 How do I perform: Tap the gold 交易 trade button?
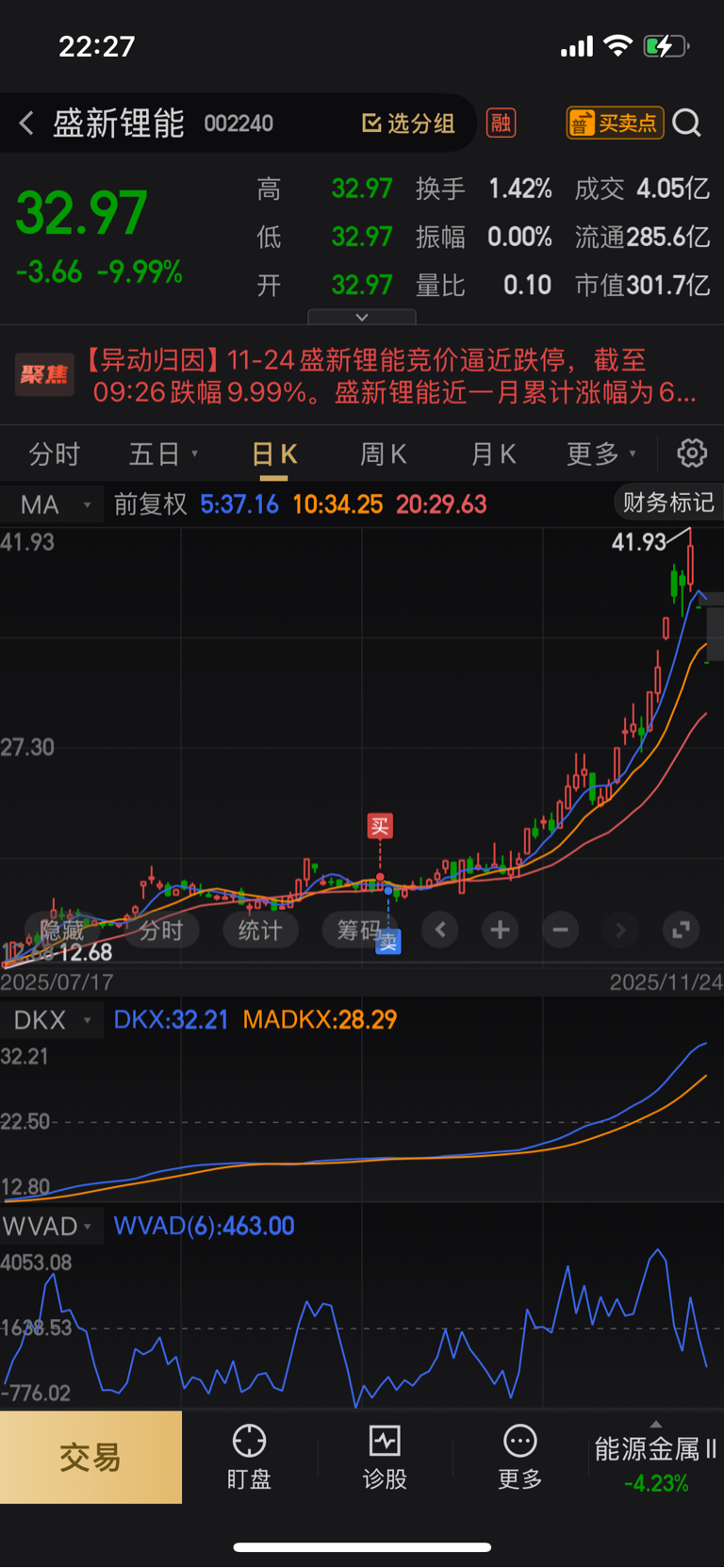click(x=90, y=1458)
